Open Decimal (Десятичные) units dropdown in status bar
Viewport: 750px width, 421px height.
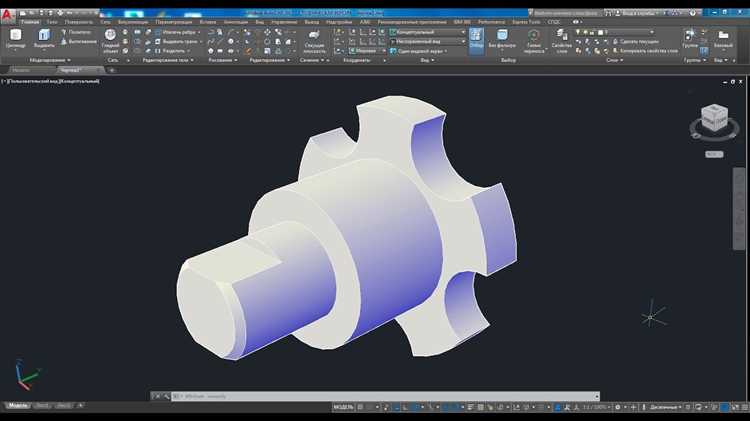click(665, 407)
